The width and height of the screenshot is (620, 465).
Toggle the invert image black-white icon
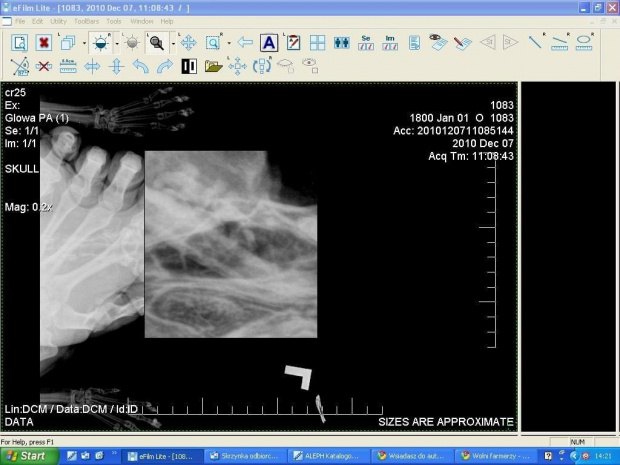coord(189,66)
